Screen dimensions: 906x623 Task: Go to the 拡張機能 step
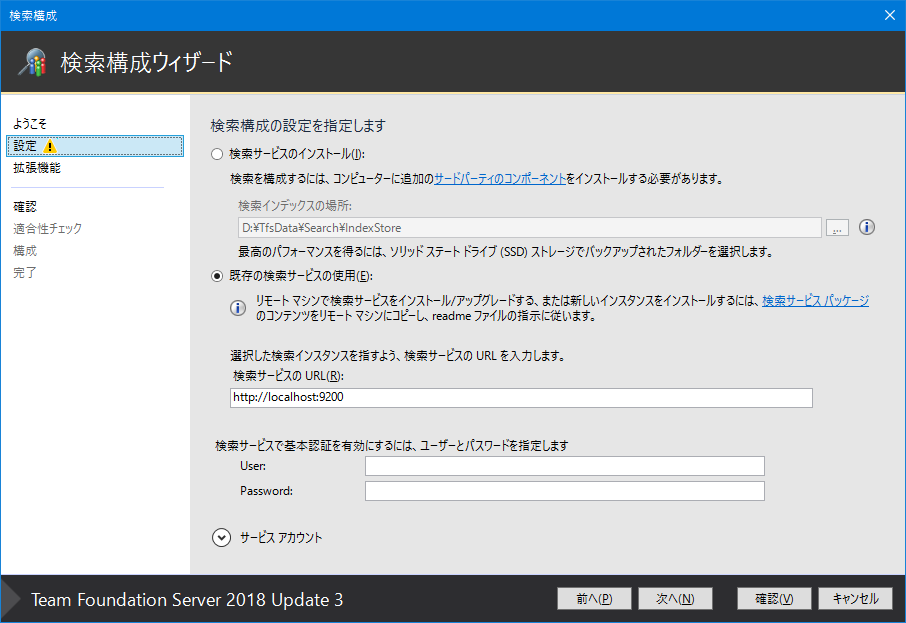(x=37, y=168)
